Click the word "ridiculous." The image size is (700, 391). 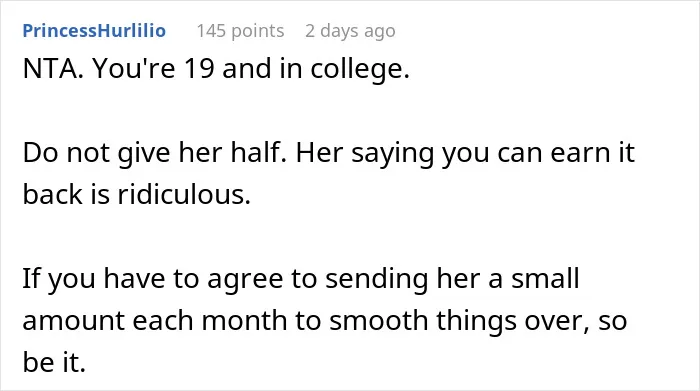coord(184,194)
